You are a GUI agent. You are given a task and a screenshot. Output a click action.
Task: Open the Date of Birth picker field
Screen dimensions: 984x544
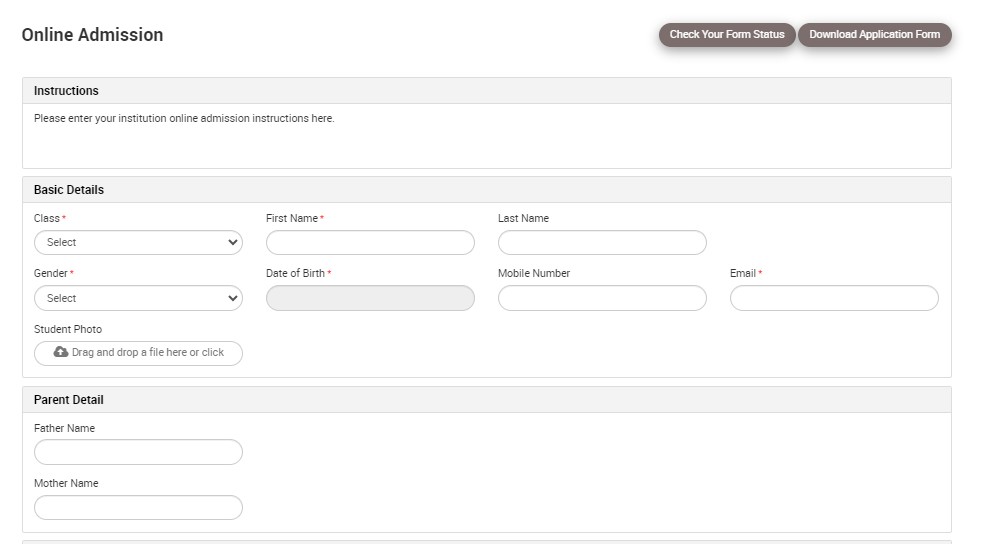tap(370, 298)
